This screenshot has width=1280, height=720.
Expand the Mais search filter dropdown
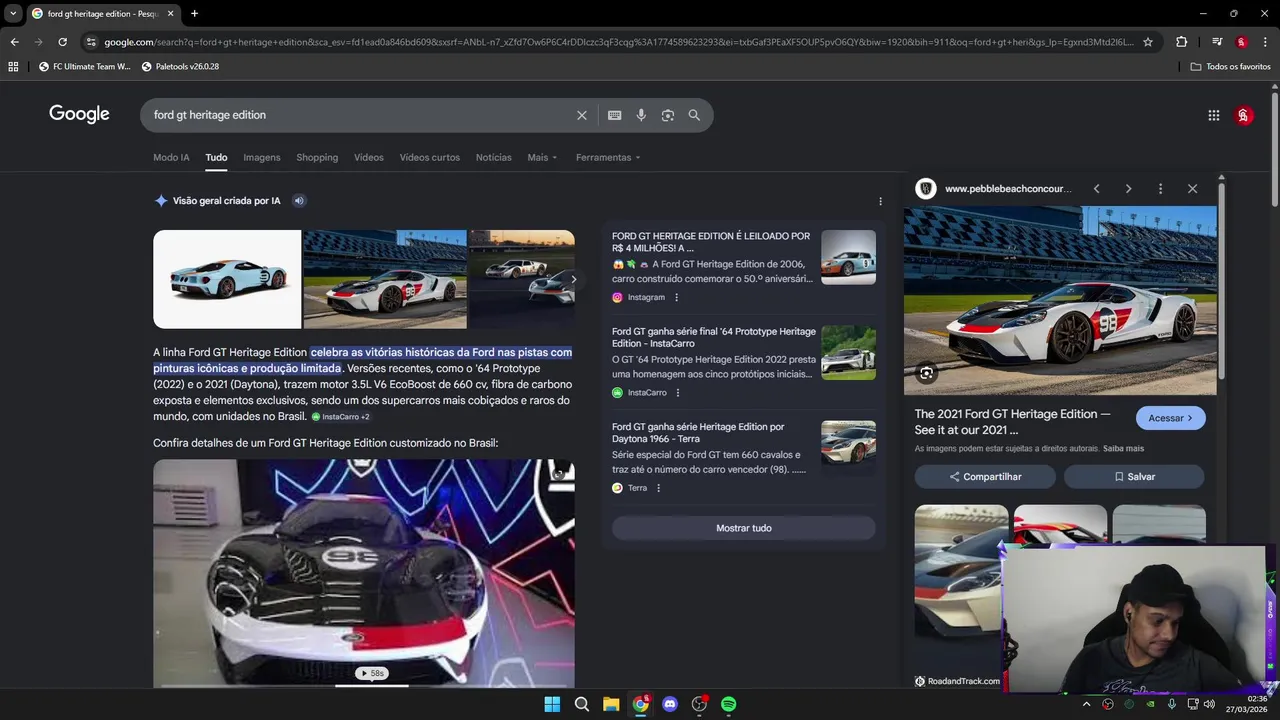[542, 157]
